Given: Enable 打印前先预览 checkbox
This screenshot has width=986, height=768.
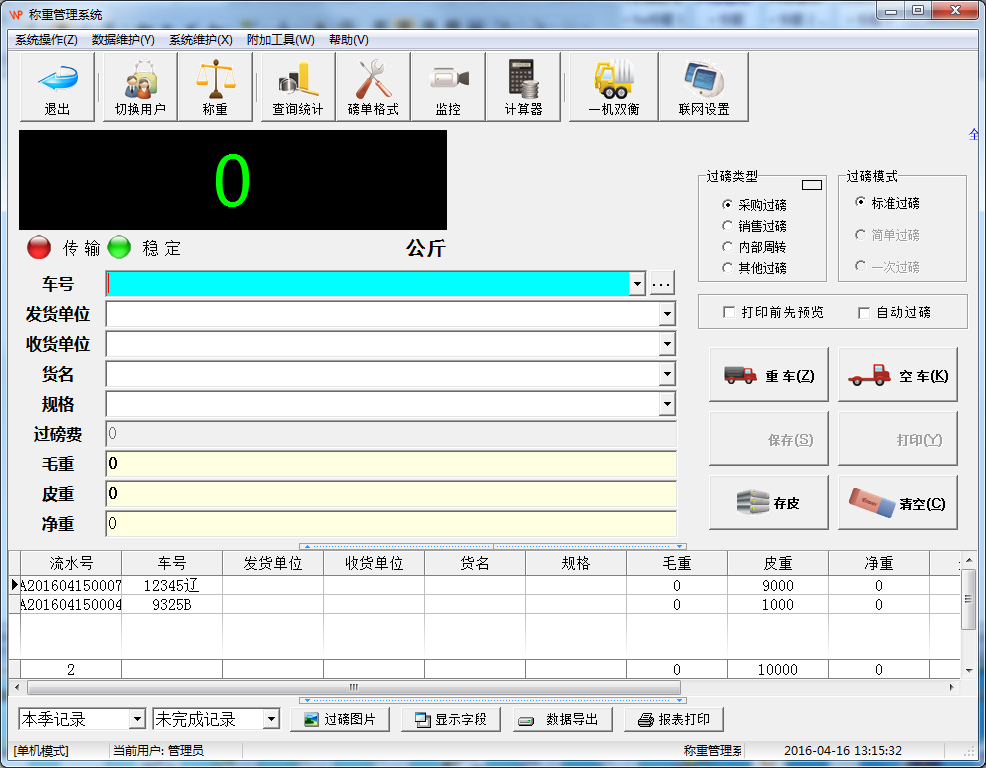Looking at the screenshot, I should point(729,313).
